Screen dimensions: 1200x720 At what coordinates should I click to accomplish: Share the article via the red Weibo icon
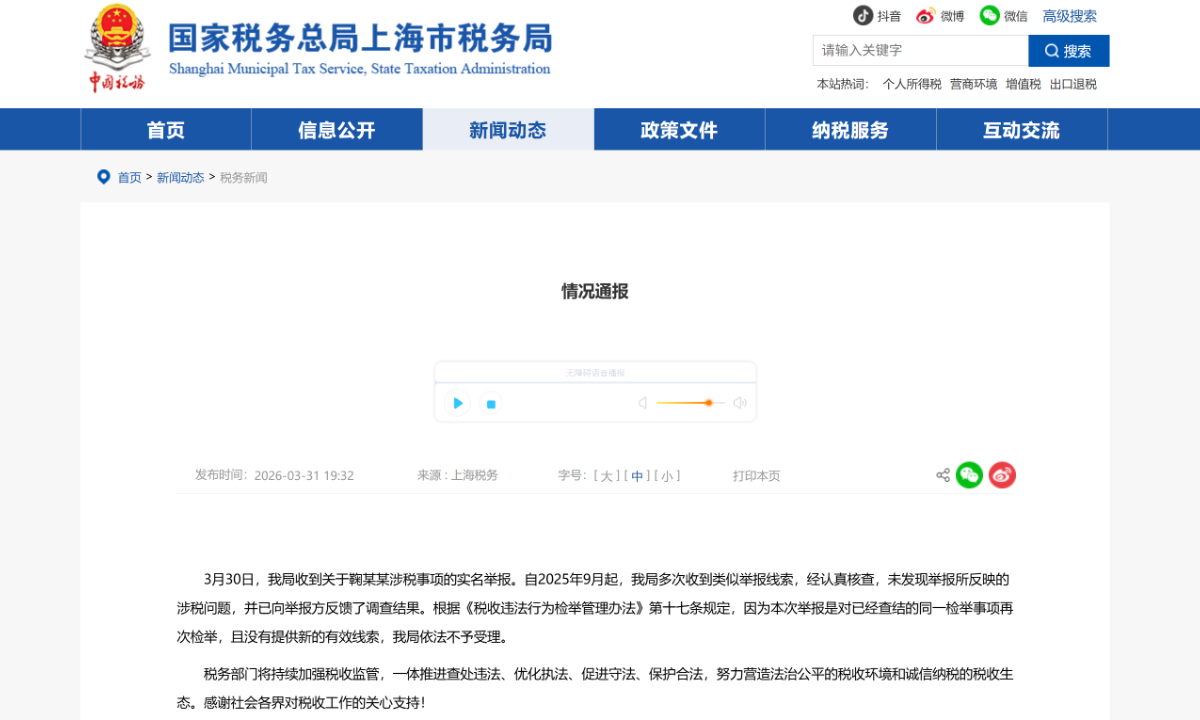(x=1002, y=475)
